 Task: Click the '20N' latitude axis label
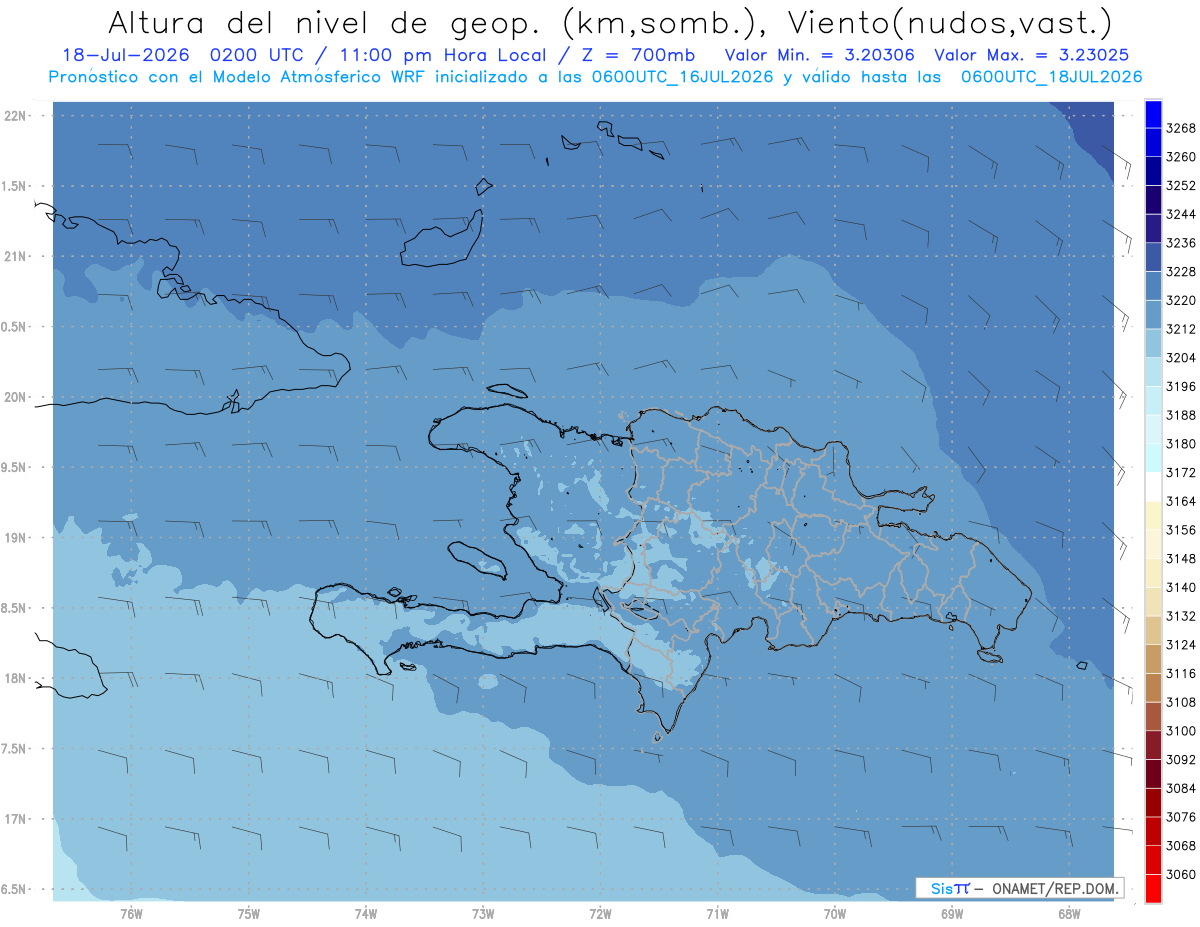coord(16,397)
